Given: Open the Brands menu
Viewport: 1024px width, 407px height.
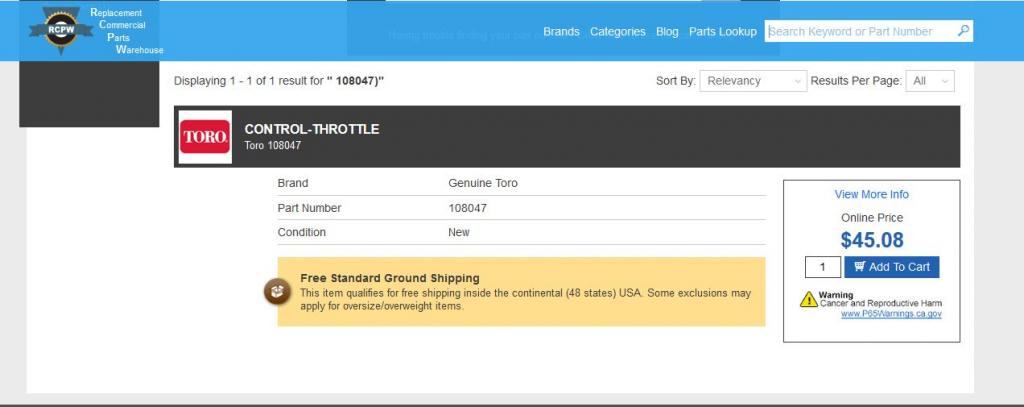Looking at the screenshot, I should coord(561,31).
